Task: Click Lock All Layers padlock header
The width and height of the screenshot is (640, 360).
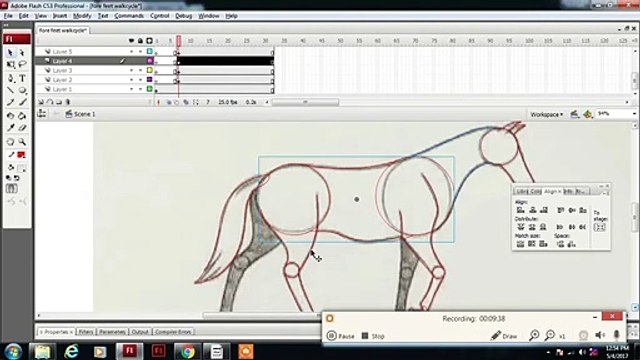Action: coord(140,41)
